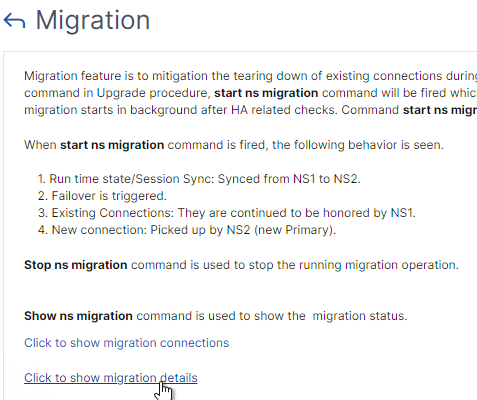The height and width of the screenshot is (400, 477).
Task: Click 'Synced from NS1 to NS2' text
Action: tap(289, 179)
